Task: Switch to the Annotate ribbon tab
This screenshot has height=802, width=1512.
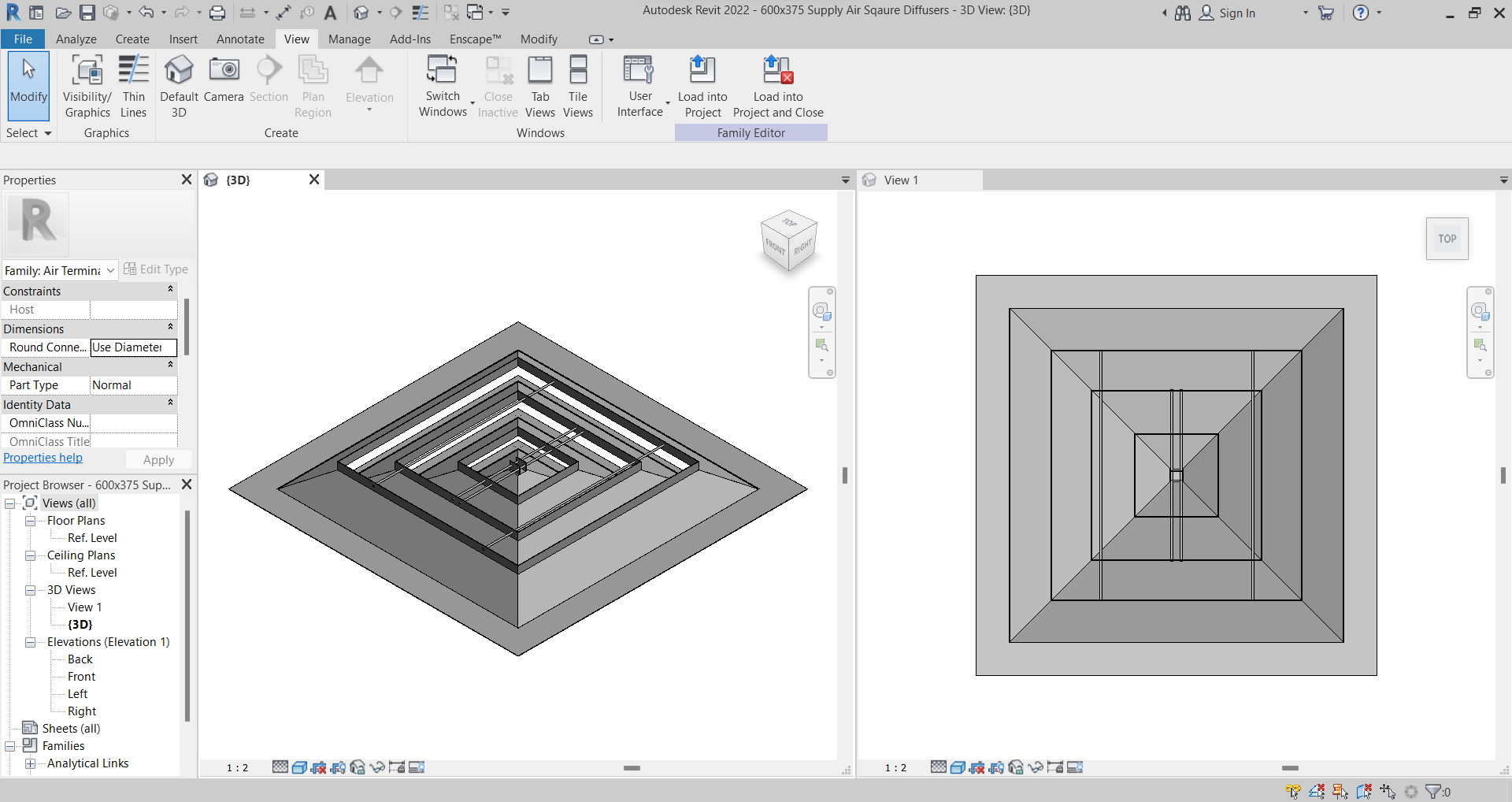Action: click(240, 39)
